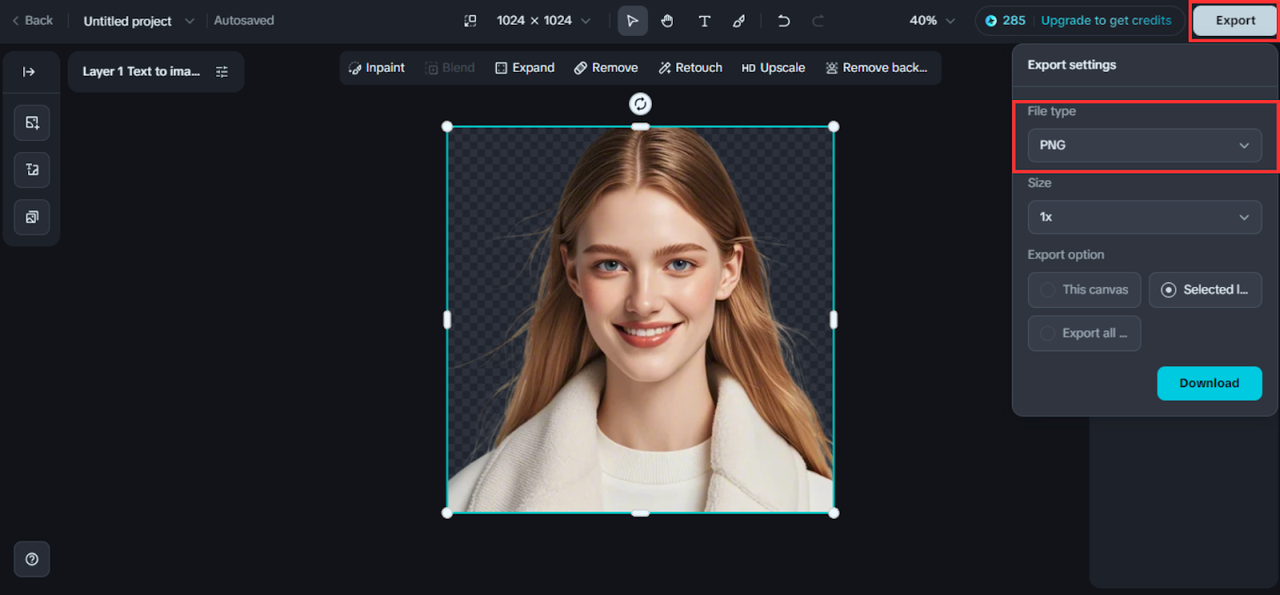Open the 1x size dropdown
The height and width of the screenshot is (595, 1280).
click(x=1144, y=217)
